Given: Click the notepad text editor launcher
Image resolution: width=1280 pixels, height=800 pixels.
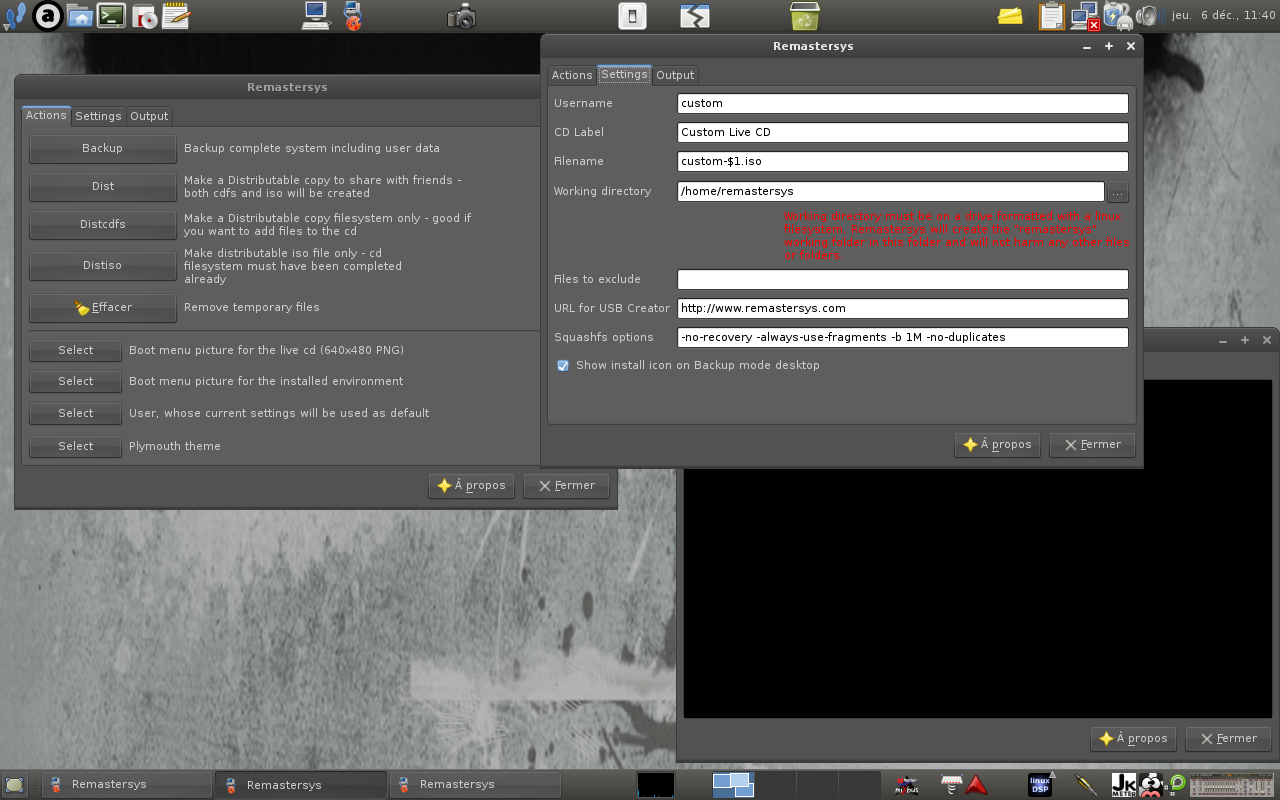Looking at the screenshot, I should point(175,15).
